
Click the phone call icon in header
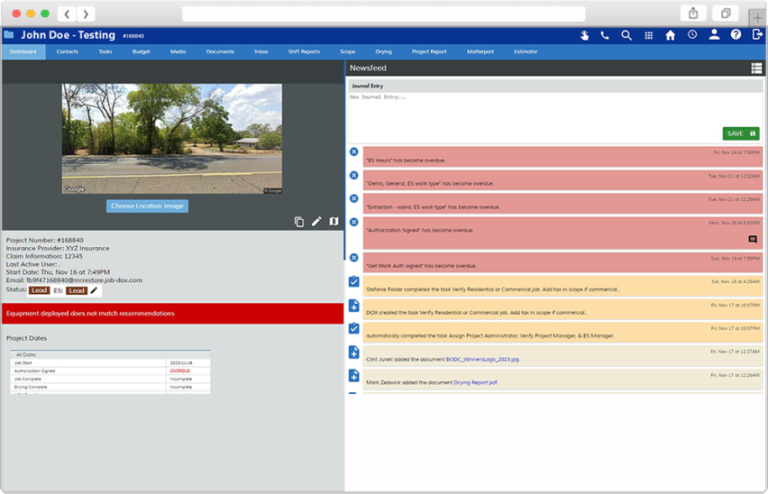tap(604, 35)
